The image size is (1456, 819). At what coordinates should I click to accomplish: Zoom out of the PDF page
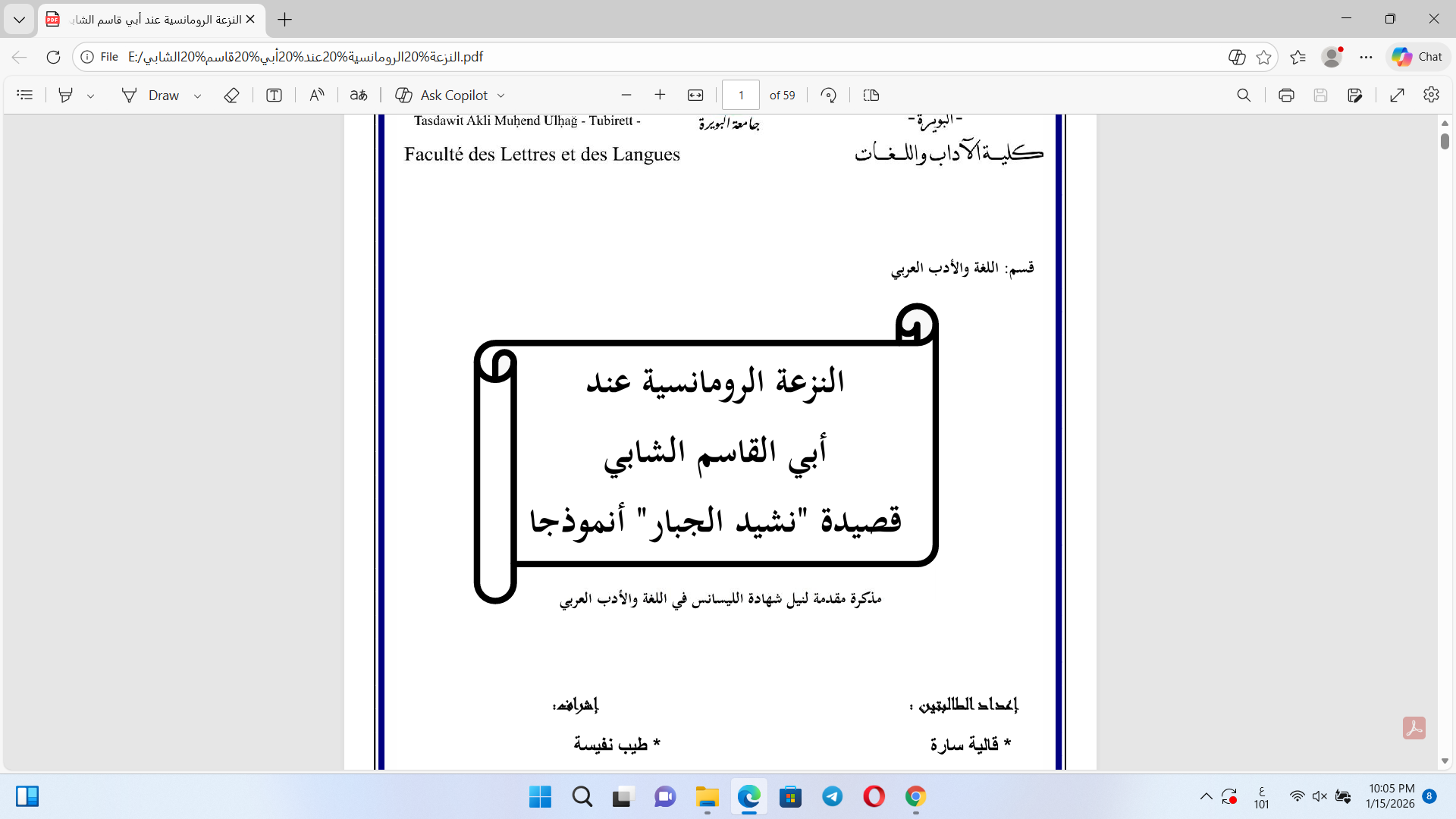626,95
